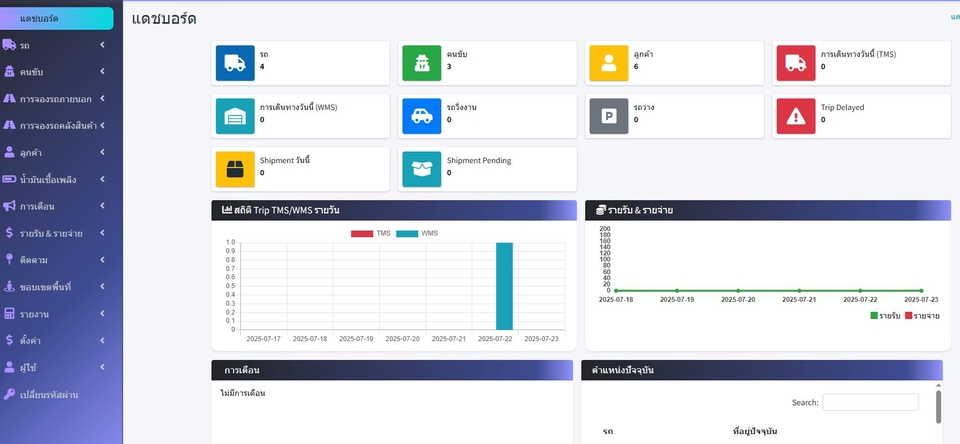This screenshot has width=960, height=444.
Task: Toggle WMS series in chart legend
Action: point(418,233)
